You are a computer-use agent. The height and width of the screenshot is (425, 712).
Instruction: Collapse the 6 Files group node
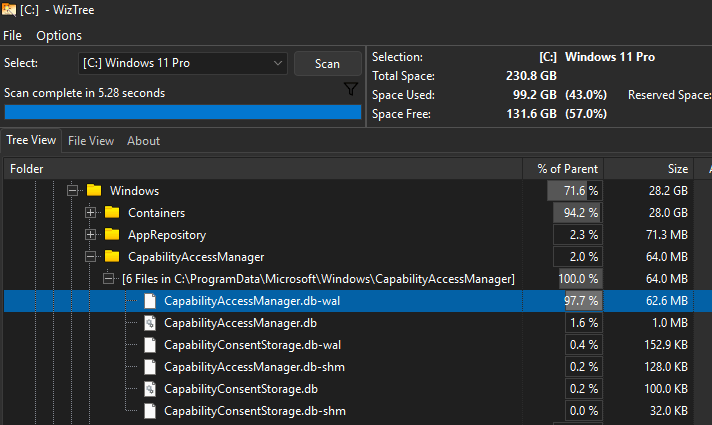point(109,278)
